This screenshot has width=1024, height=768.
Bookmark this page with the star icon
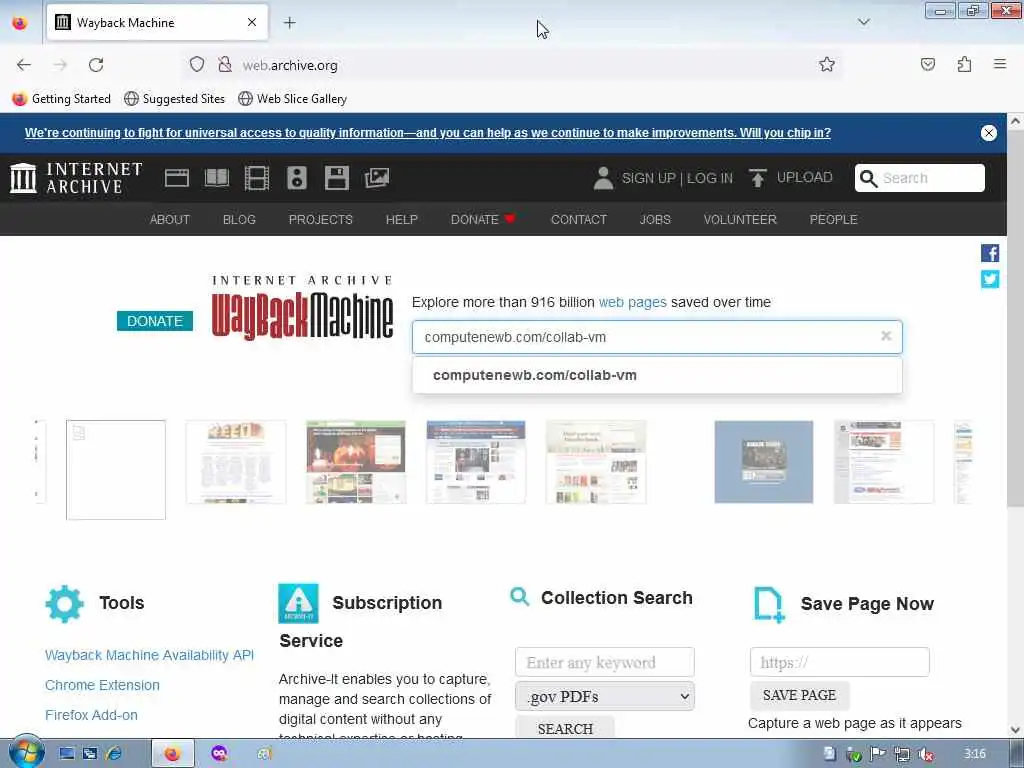click(827, 64)
